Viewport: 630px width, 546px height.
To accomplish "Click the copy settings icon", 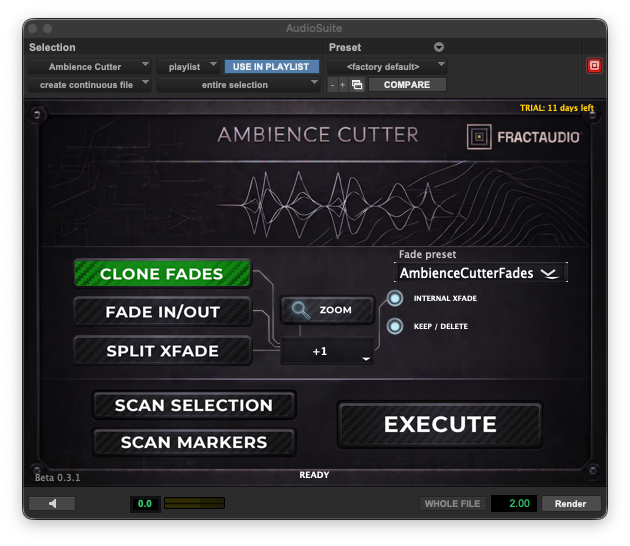I will tap(357, 85).
